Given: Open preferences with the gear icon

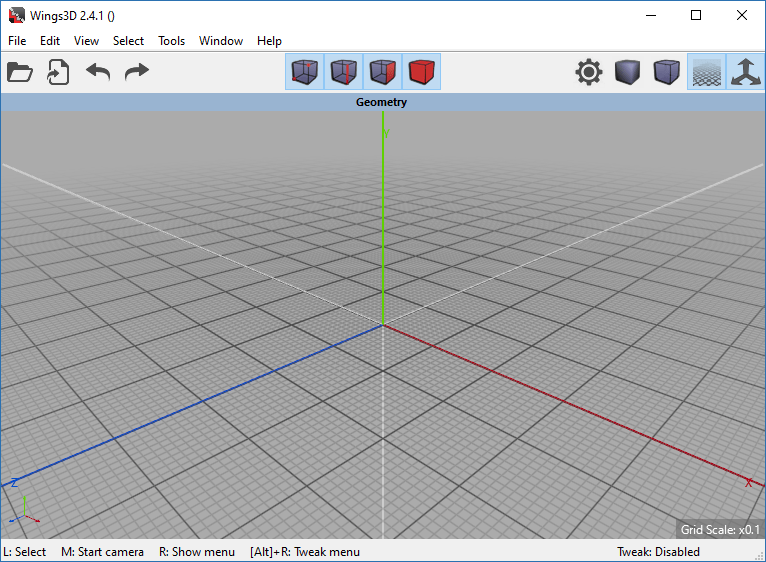Looking at the screenshot, I should point(589,72).
